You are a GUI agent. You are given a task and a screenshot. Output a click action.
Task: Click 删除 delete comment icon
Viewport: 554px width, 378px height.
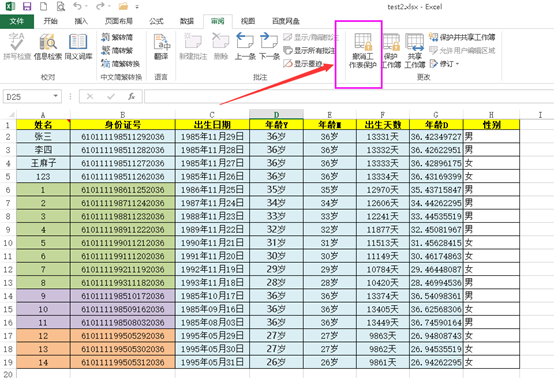220,46
